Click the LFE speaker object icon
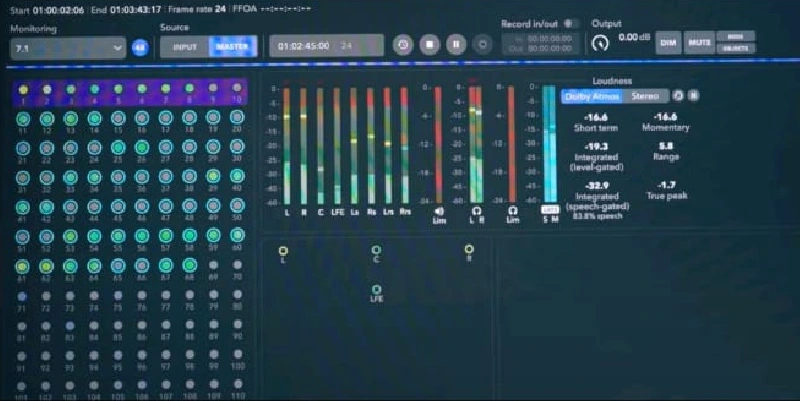The height and width of the screenshot is (401, 800). click(x=376, y=290)
